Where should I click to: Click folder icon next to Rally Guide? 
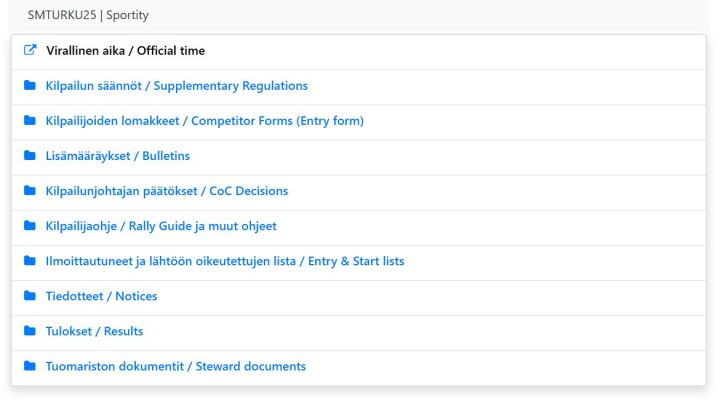tap(29, 226)
